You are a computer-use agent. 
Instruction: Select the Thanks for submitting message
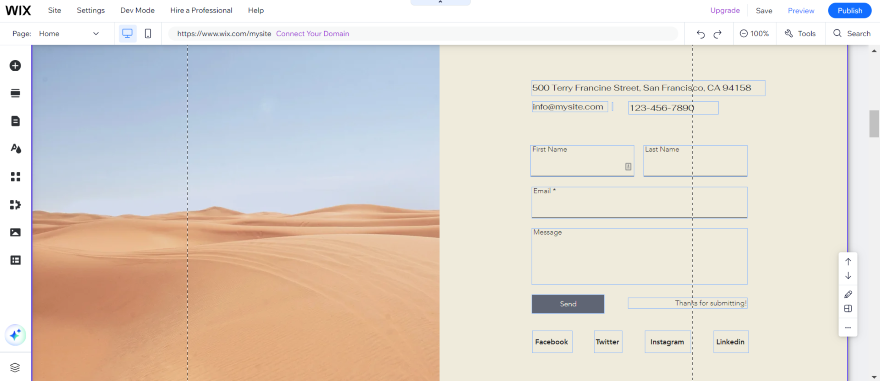point(688,303)
